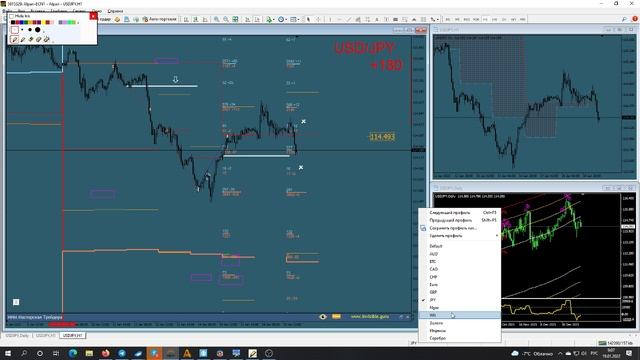The image size is (640, 360).
Task: Close the ink drawing palette
Action: 93,16
